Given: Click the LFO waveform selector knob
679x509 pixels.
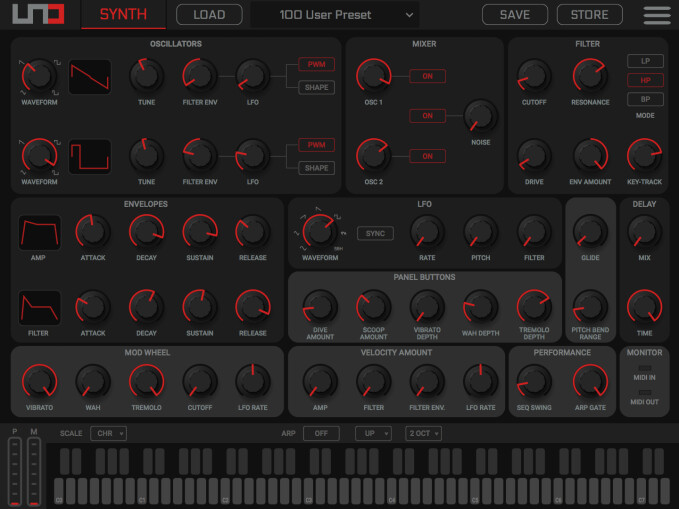Looking at the screenshot, I should pos(319,232).
